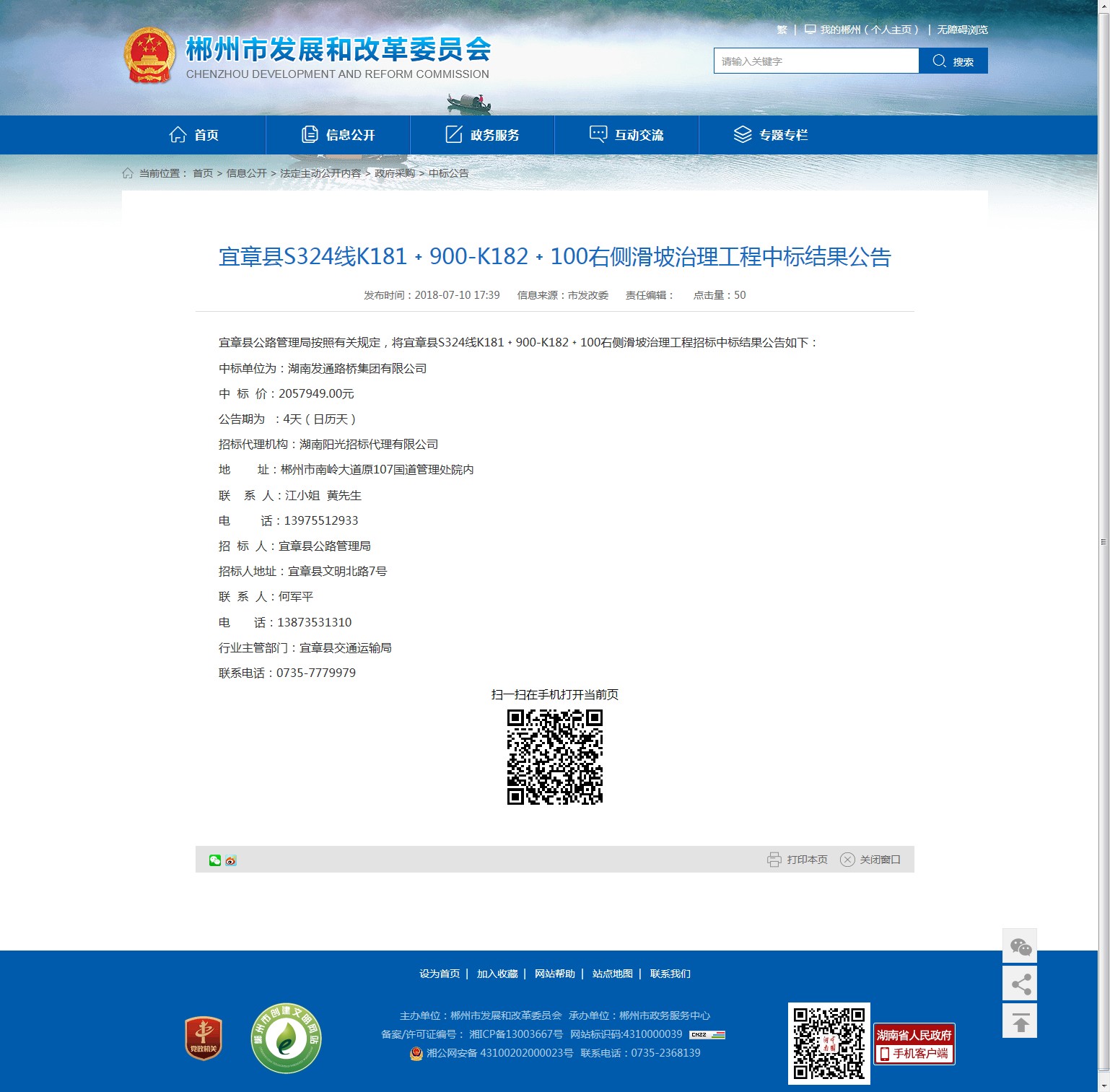
Task: Open the 政务服务 navigation menu item
Action: [483, 135]
